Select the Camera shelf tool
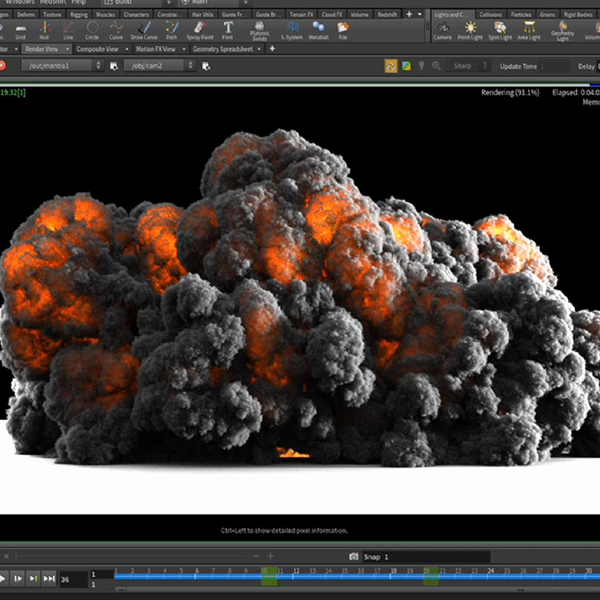 pos(442,30)
